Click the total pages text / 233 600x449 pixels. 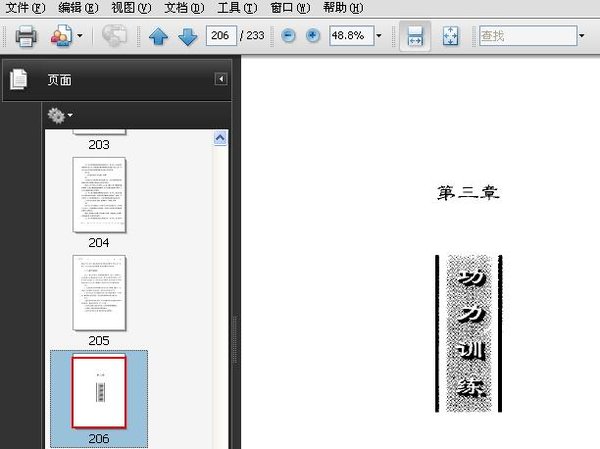pos(252,36)
